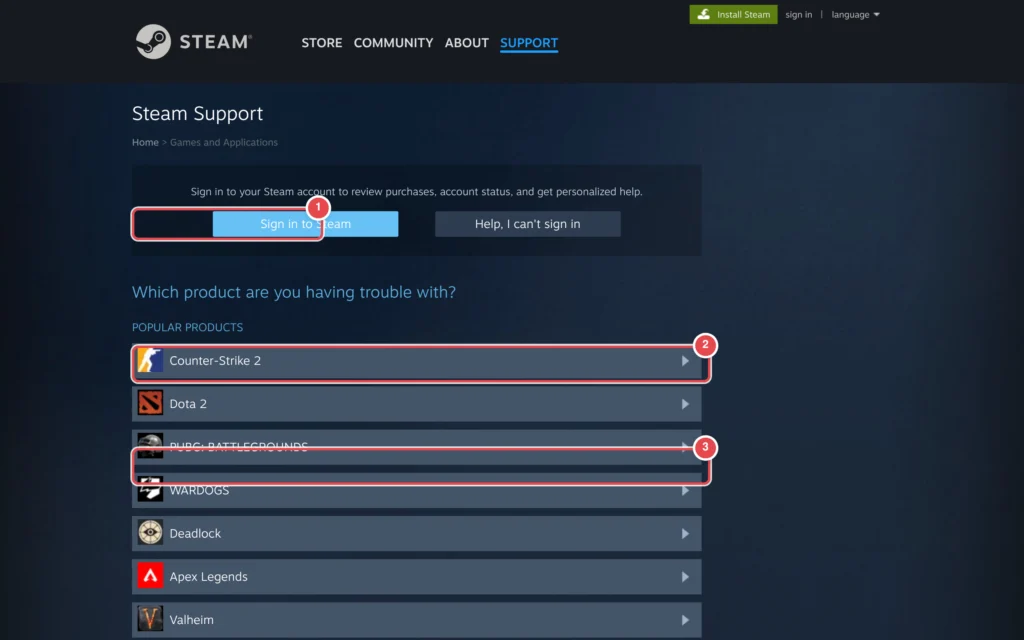
Task: Click the PUBG: BATTLEGROUNDS game icon
Action: [150, 447]
